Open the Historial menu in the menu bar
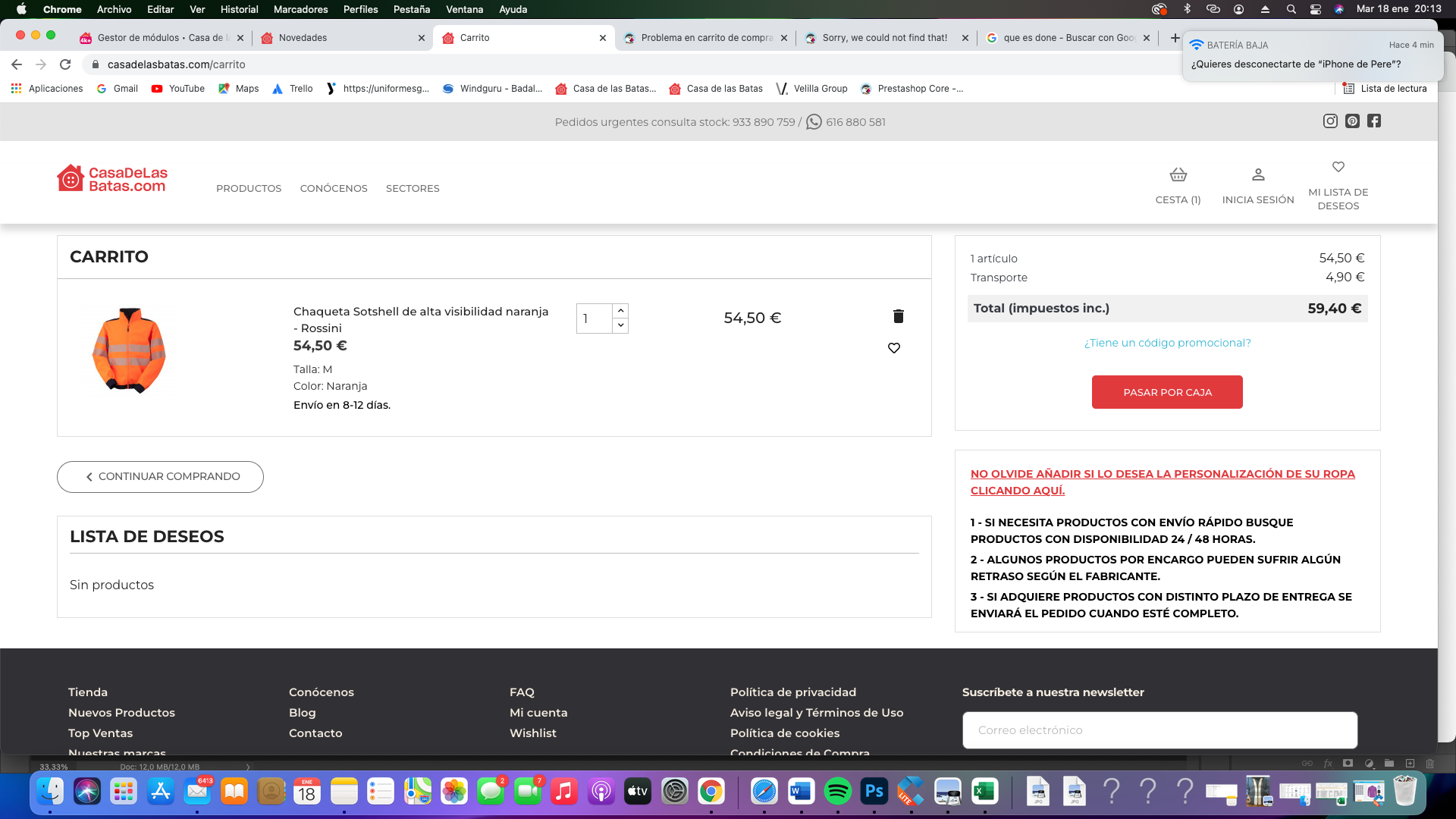The image size is (1456, 819). tap(239, 9)
